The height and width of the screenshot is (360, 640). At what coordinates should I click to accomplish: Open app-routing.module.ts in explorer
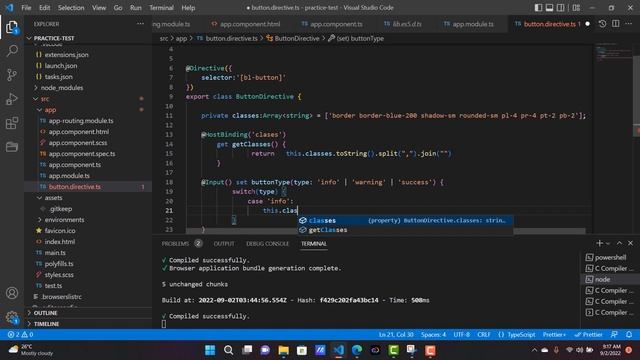click(81, 121)
